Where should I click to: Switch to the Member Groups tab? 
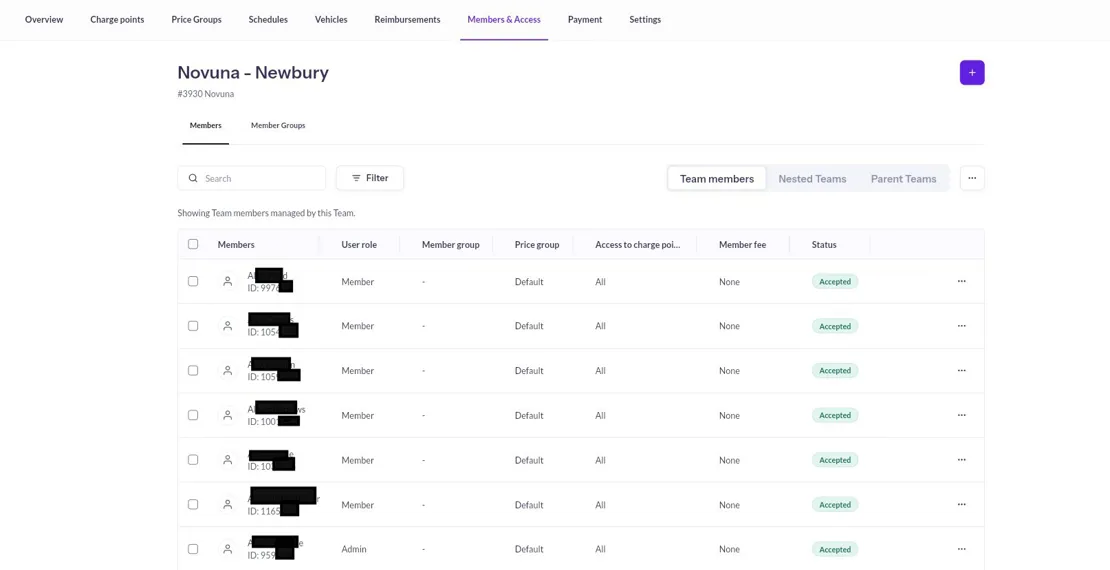click(x=278, y=126)
